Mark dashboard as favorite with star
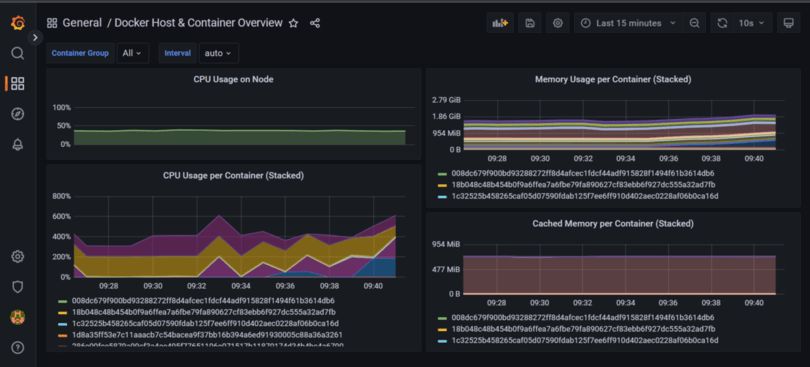810x367 pixels. pos(293,23)
